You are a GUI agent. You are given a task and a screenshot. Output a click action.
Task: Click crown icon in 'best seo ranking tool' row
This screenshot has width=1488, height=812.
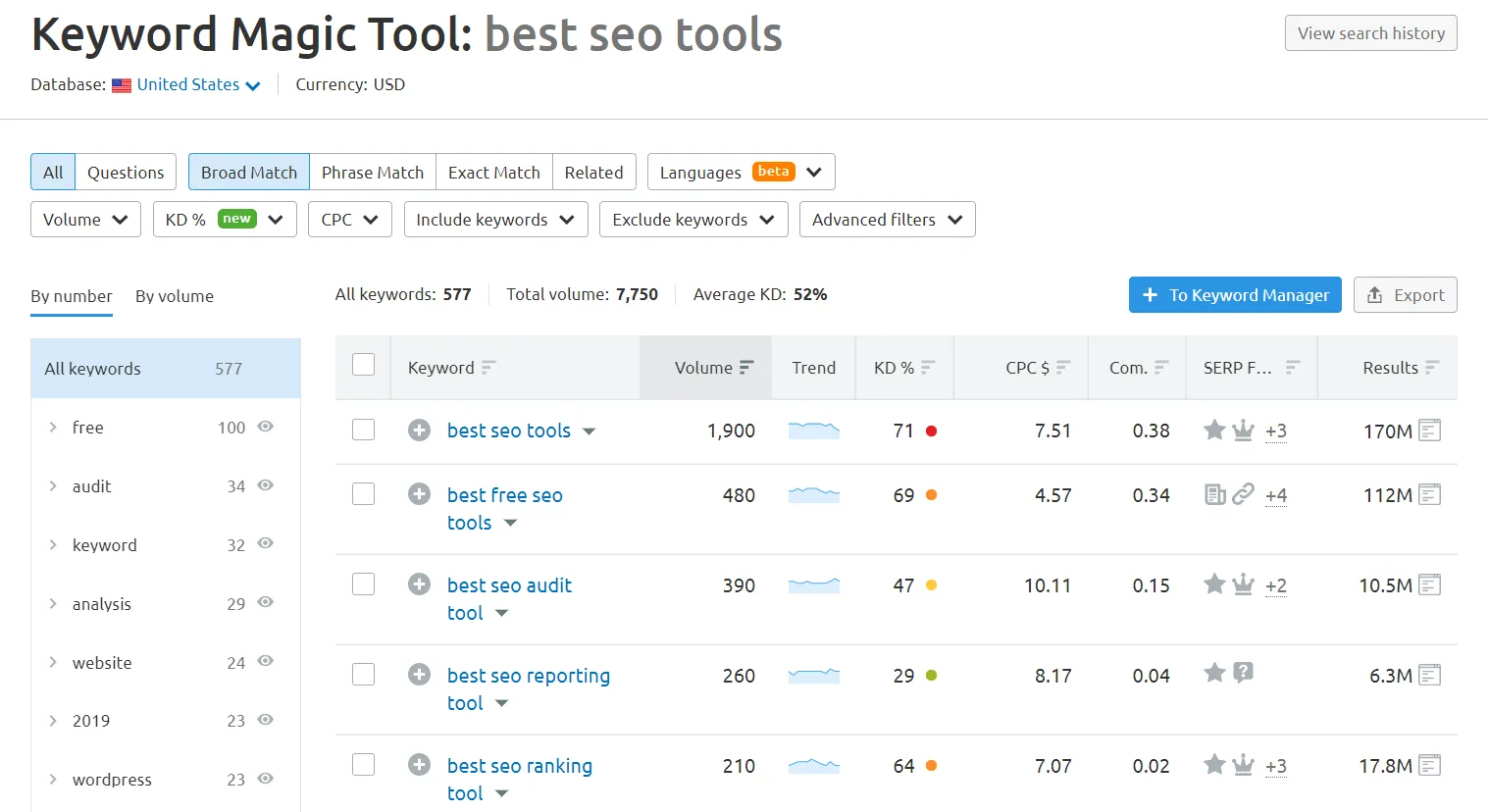[x=1243, y=765]
